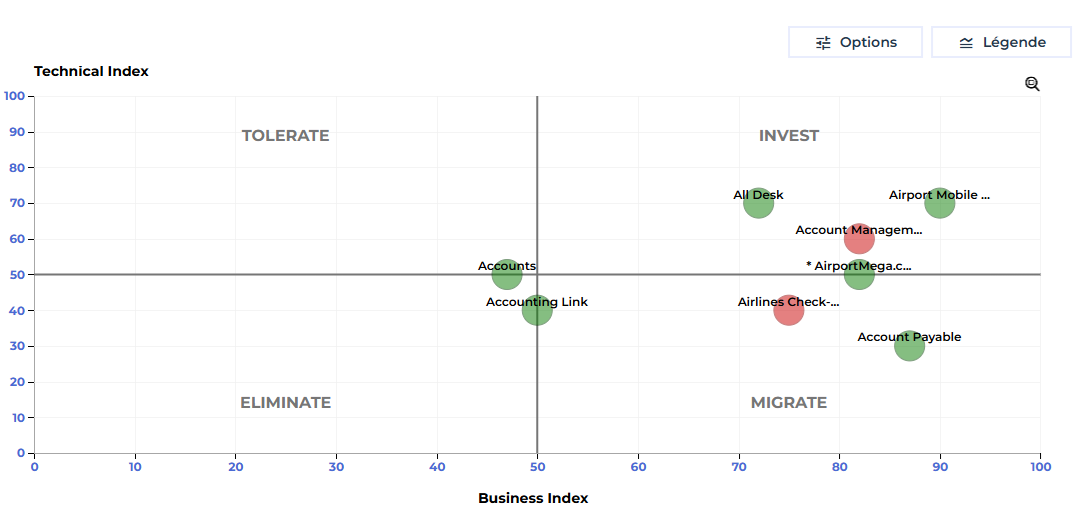1077x531 pixels.
Task: Click the zoom magnifier icon above chart
Action: pyautogui.click(x=1032, y=84)
